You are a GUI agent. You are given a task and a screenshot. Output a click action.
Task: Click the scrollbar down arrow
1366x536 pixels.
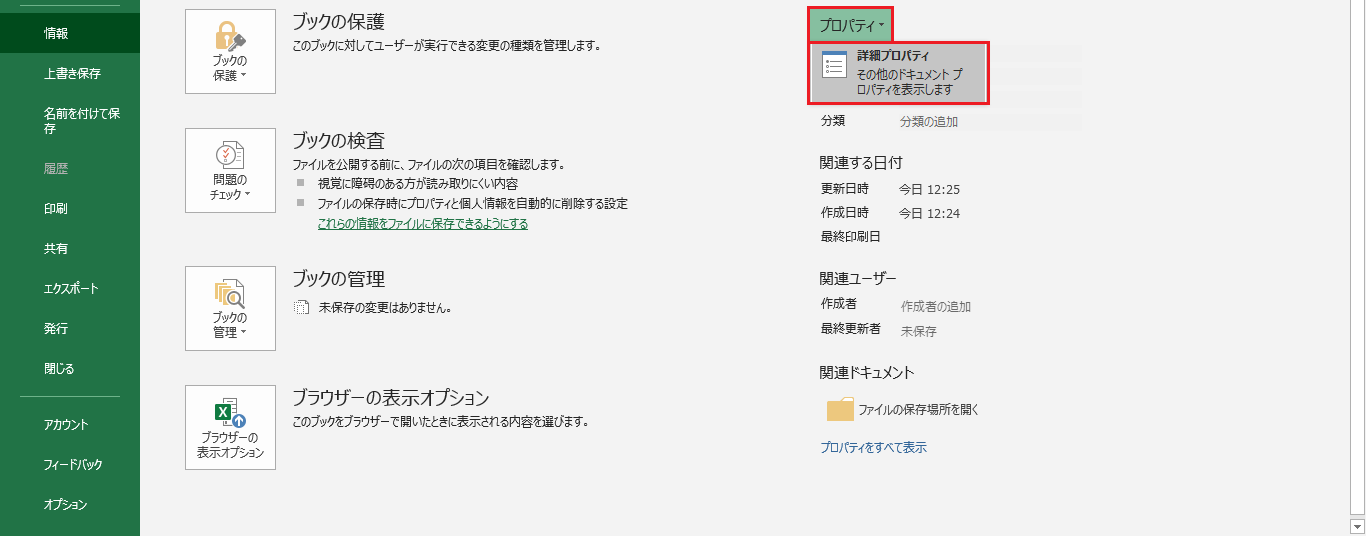(x=1357, y=526)
